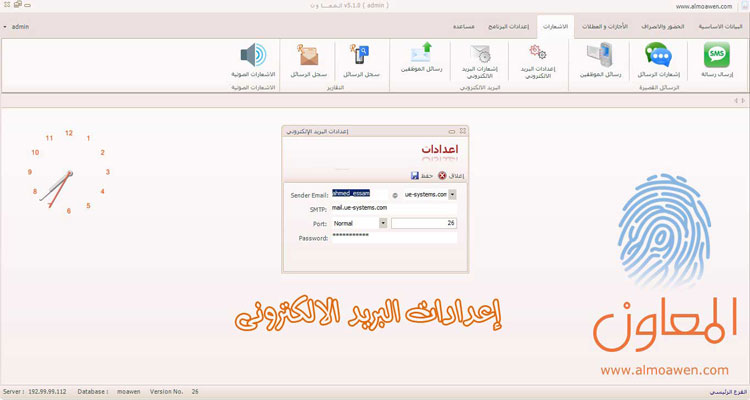Click the port number field showing 26
The image size is (750, 400).
click(424, 223)
